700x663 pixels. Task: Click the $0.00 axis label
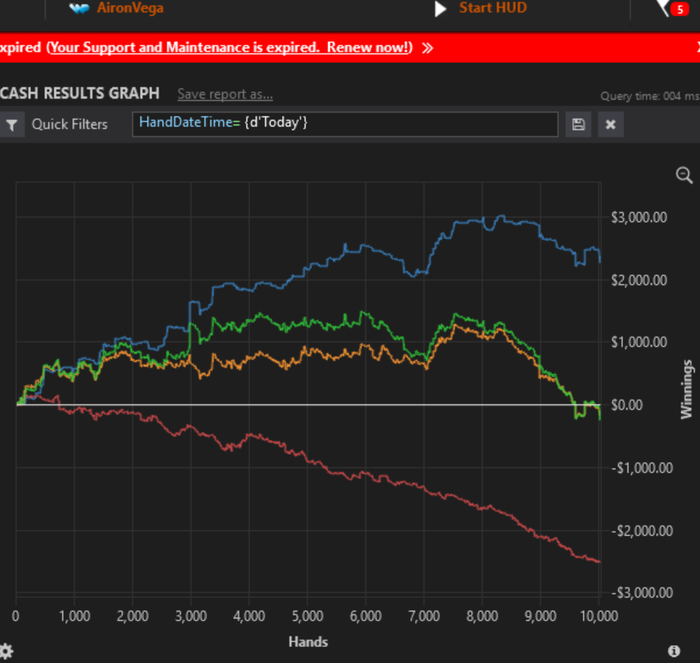point(627,405)
